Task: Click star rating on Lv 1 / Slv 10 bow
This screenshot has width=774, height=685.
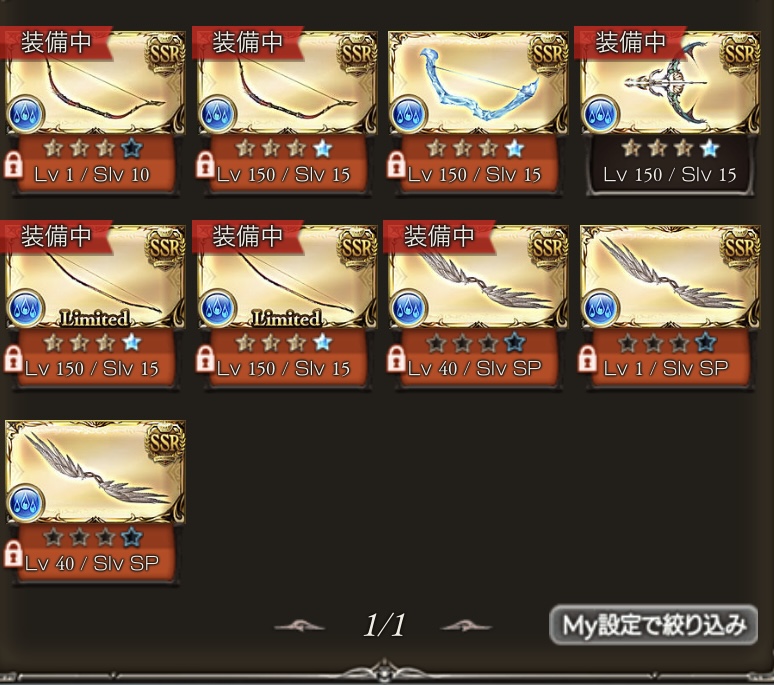Action: (93, 149)
